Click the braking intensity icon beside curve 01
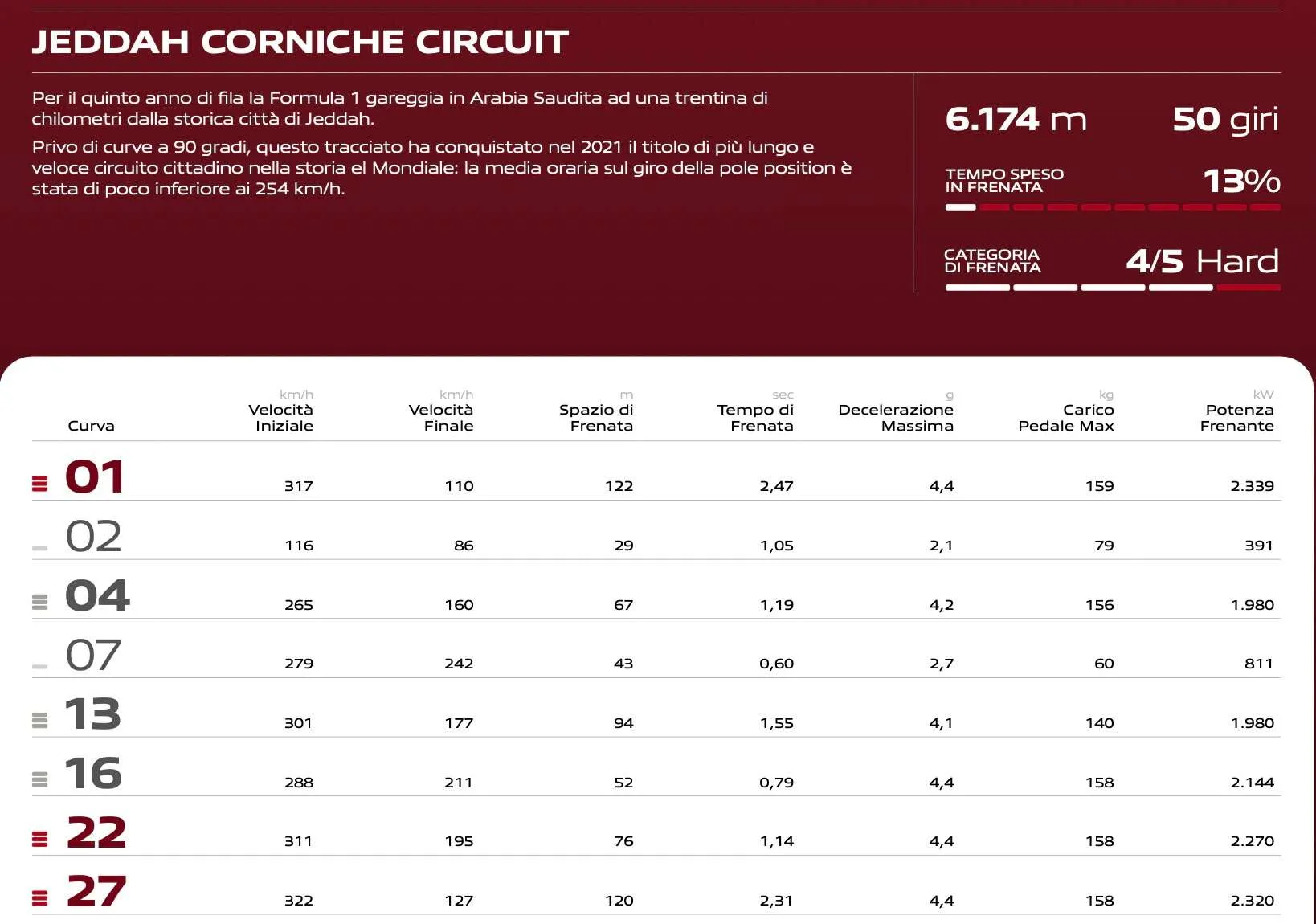Image resolution: width=1316 pixels, height=924 pixels. pyautogui.click(x=39, y=483)
